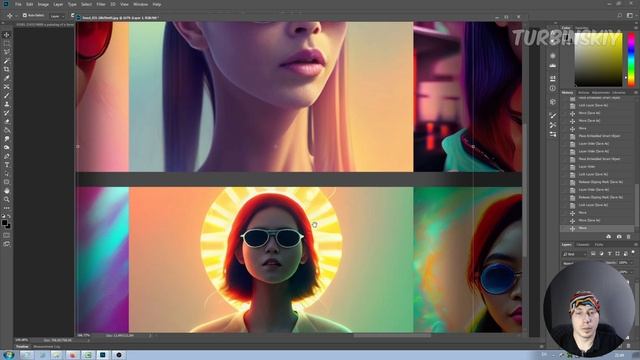Image resolution: width=640 pixels, height=360 pixels.
Task: Open the File menu
Action: [18, 4]
